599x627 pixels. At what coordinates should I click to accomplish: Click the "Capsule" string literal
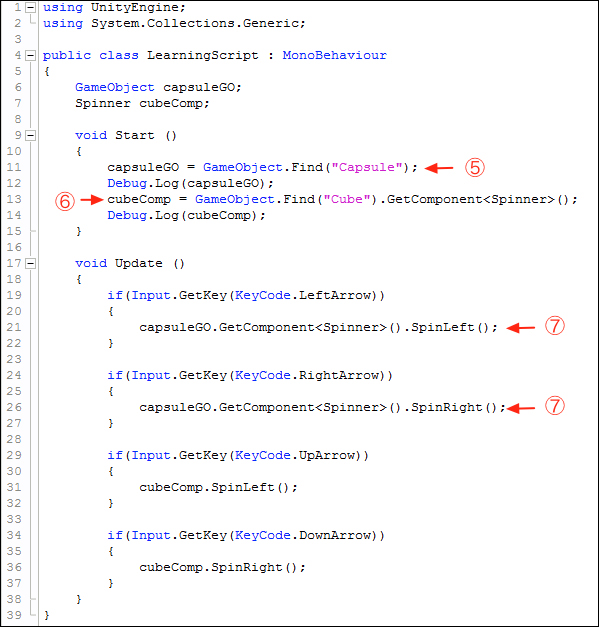pos(367,167)
